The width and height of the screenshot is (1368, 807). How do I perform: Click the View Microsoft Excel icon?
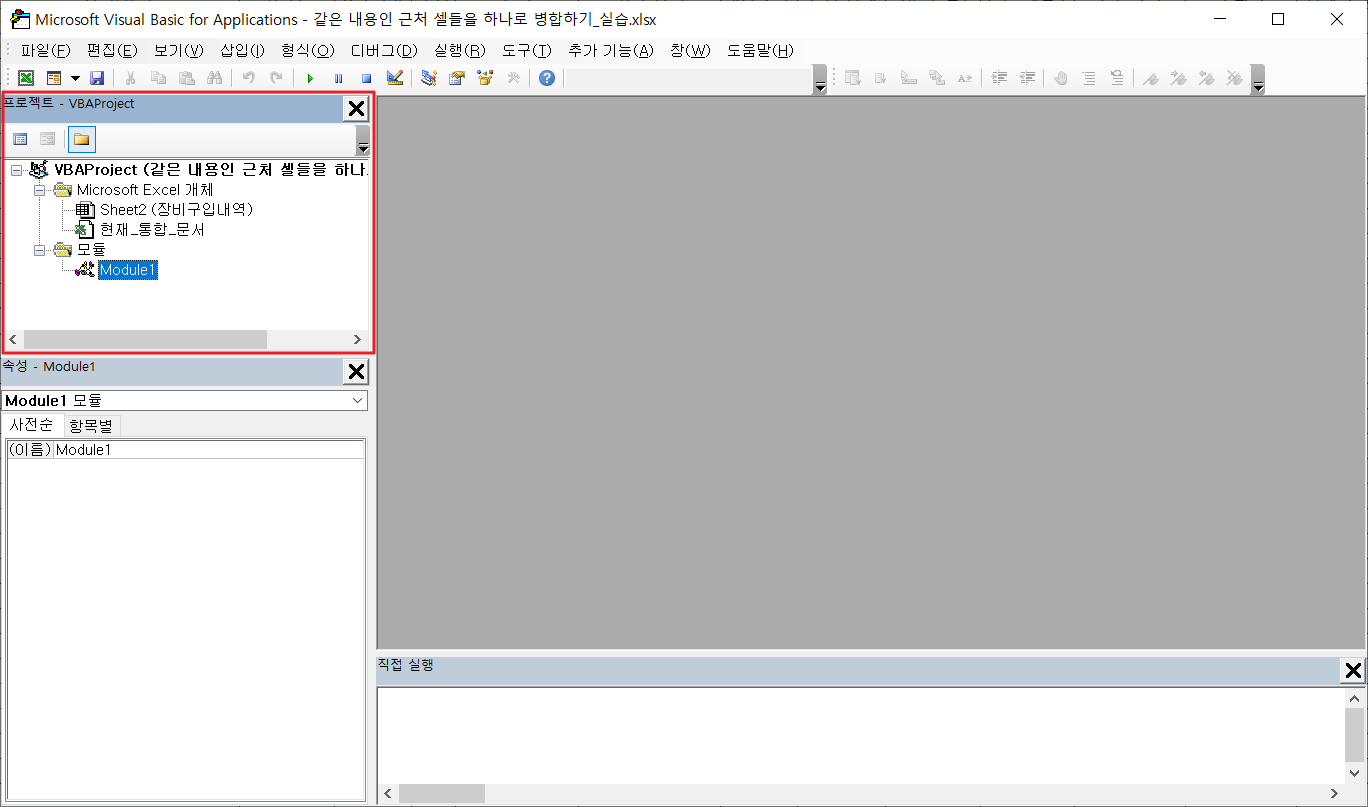point(26,78)
